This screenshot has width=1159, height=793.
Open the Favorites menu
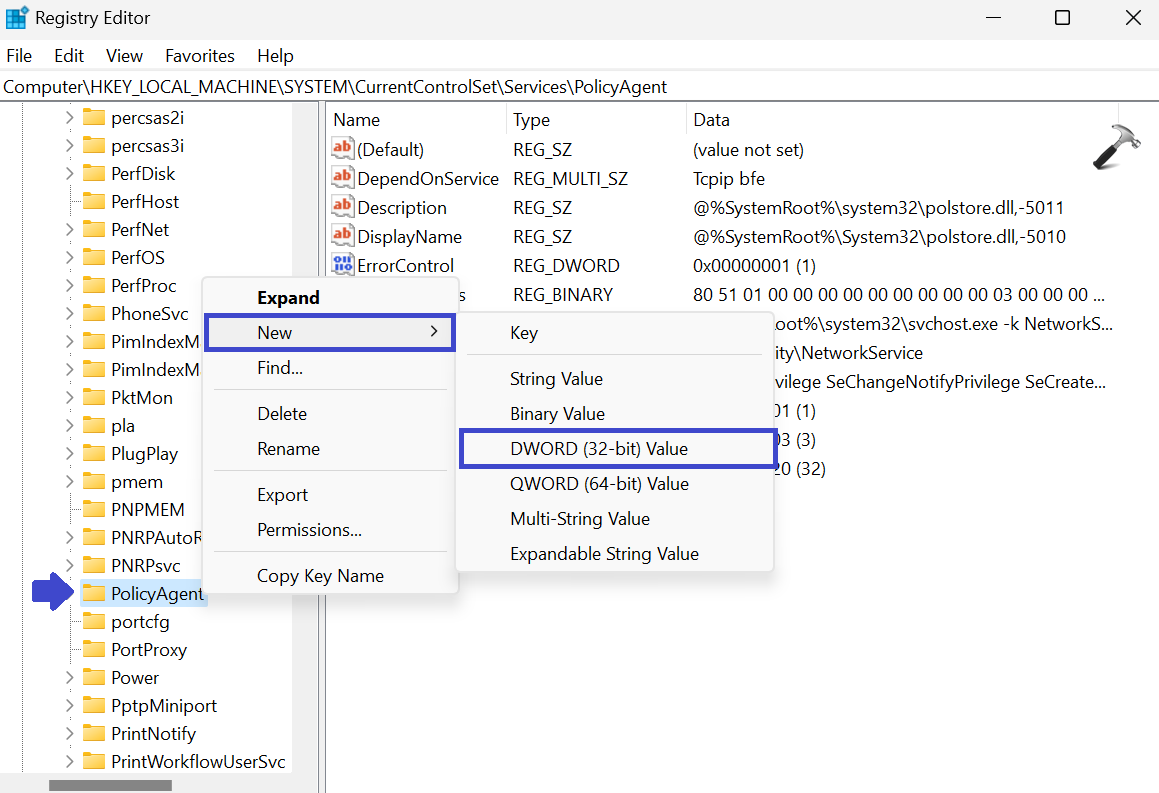(x=200, y=56)
